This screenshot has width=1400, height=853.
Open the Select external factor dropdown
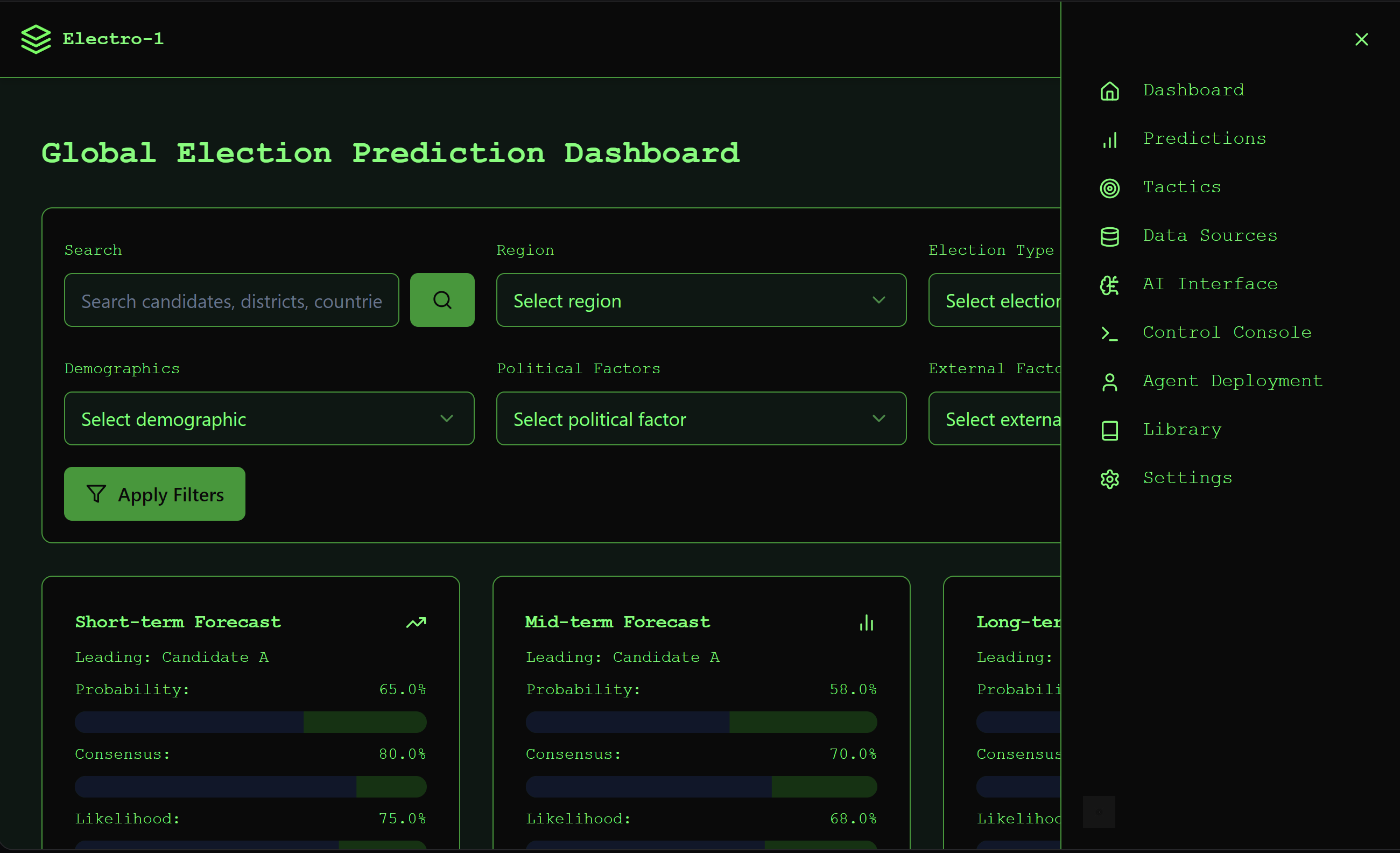pyautogui.click(x=995, y=418)
